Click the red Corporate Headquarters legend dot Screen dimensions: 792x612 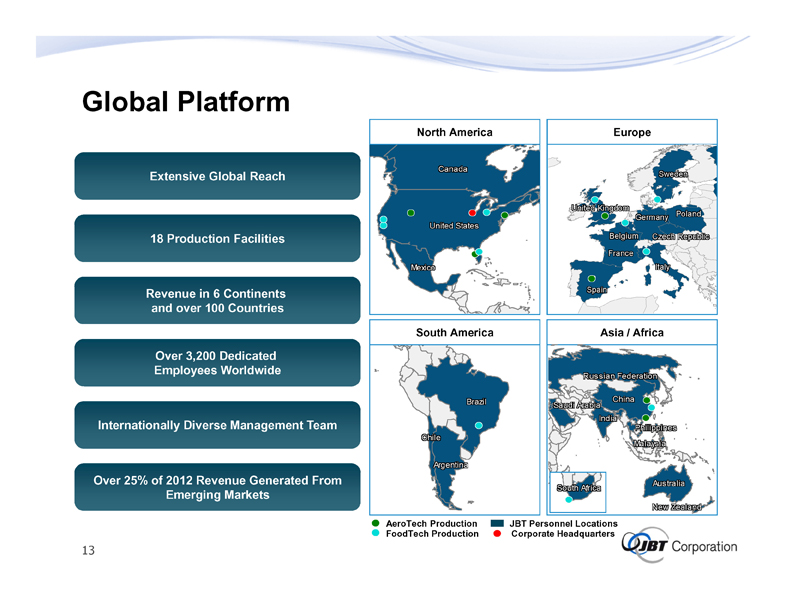click(497, 534)
